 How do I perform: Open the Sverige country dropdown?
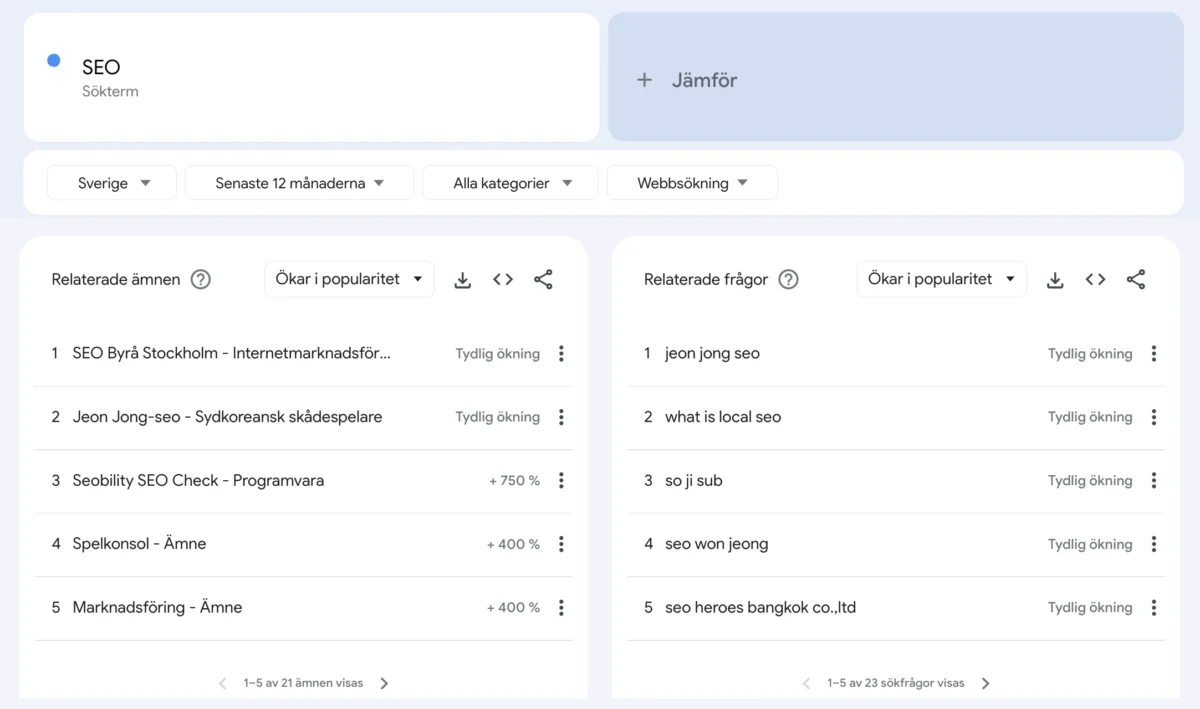click(x=112, y=183)
